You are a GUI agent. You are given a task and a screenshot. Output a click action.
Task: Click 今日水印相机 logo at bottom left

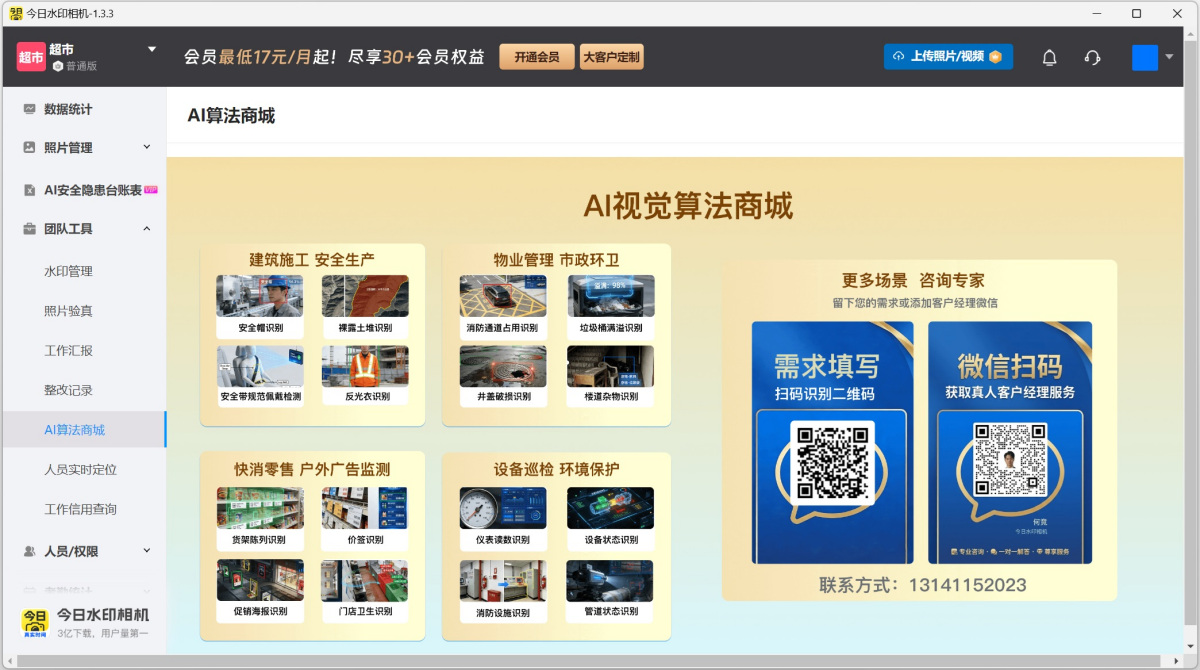click(x=35, y=622)
